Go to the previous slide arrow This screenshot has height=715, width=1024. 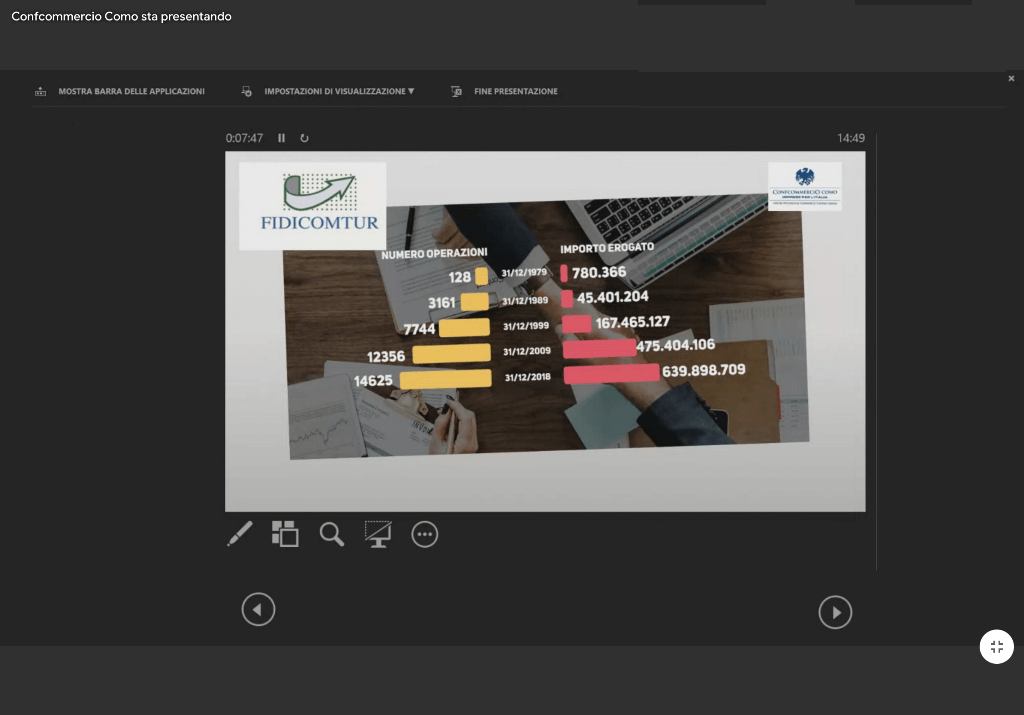258,609
